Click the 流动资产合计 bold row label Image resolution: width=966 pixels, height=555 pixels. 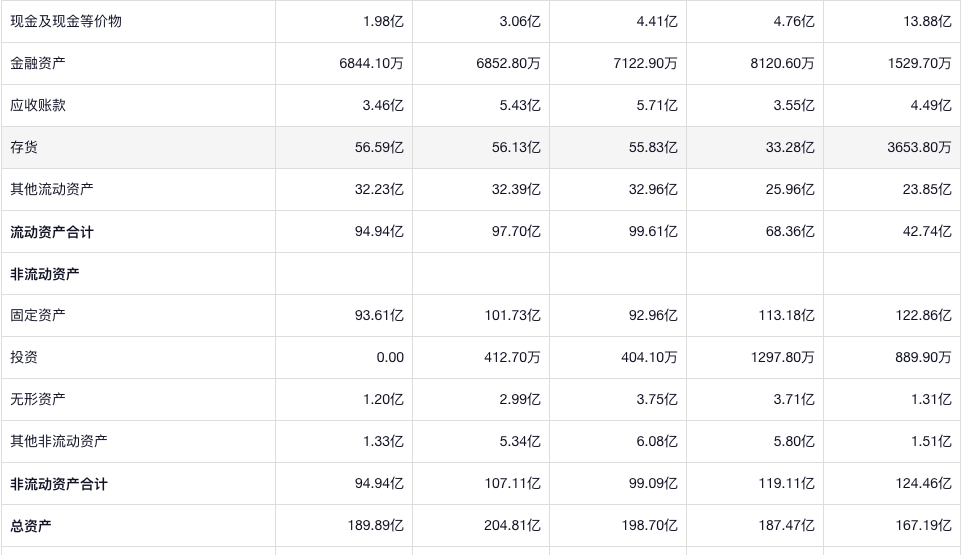pyautogui.click(x=52, y=232)
